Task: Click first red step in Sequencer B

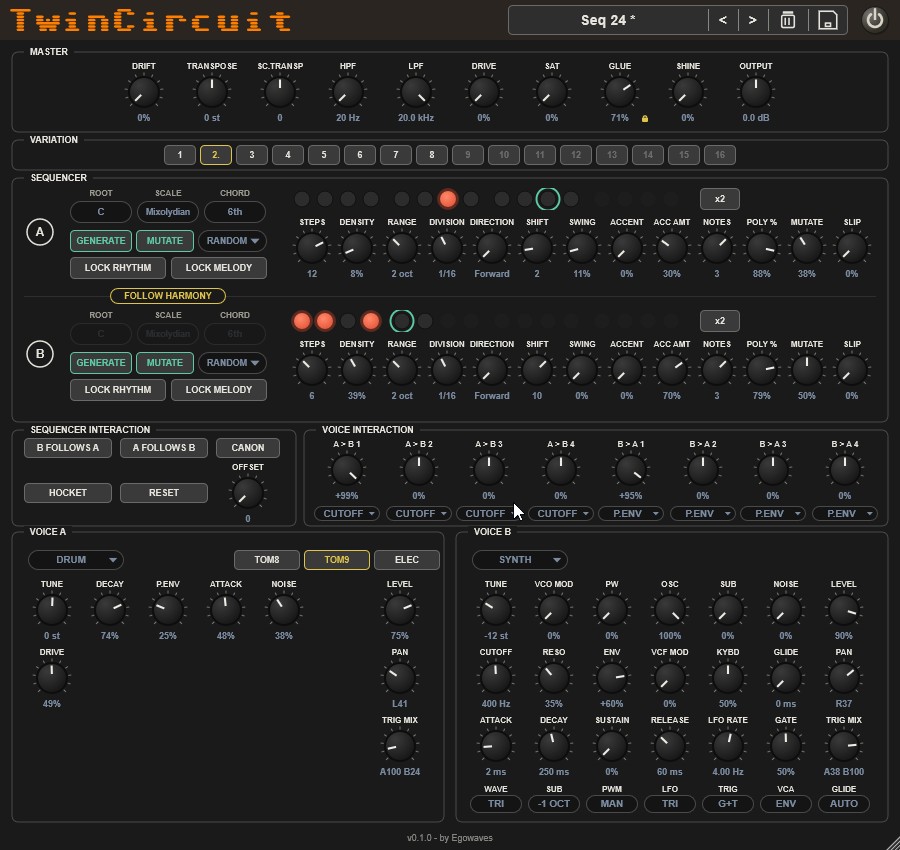Action: pos(302,321)
